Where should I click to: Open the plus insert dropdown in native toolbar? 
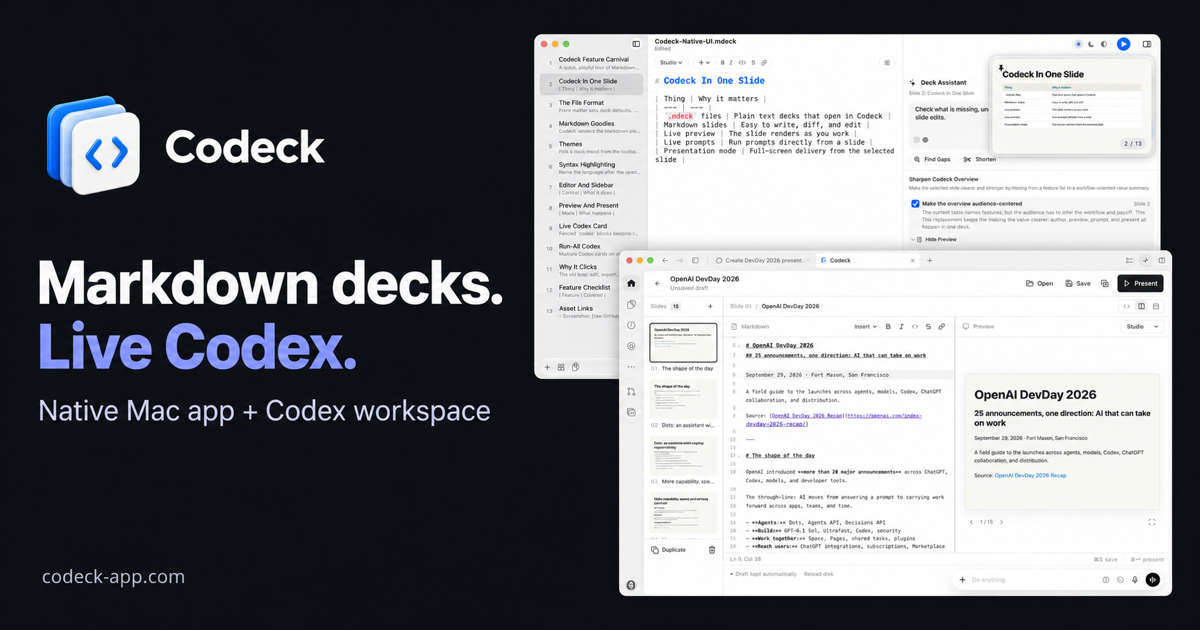[704, 63]
